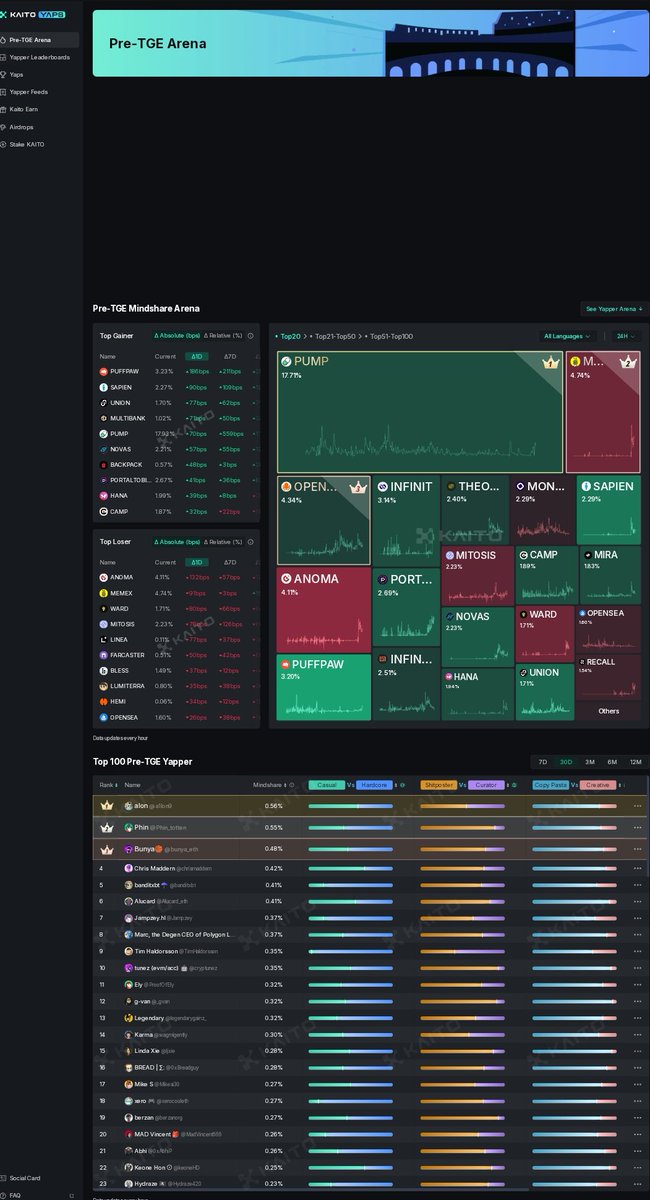Switch Top Gainer to Absolute (bps)
Image resolution: width=650 pixels, height=1200 pixels.
tap(176, 336)
